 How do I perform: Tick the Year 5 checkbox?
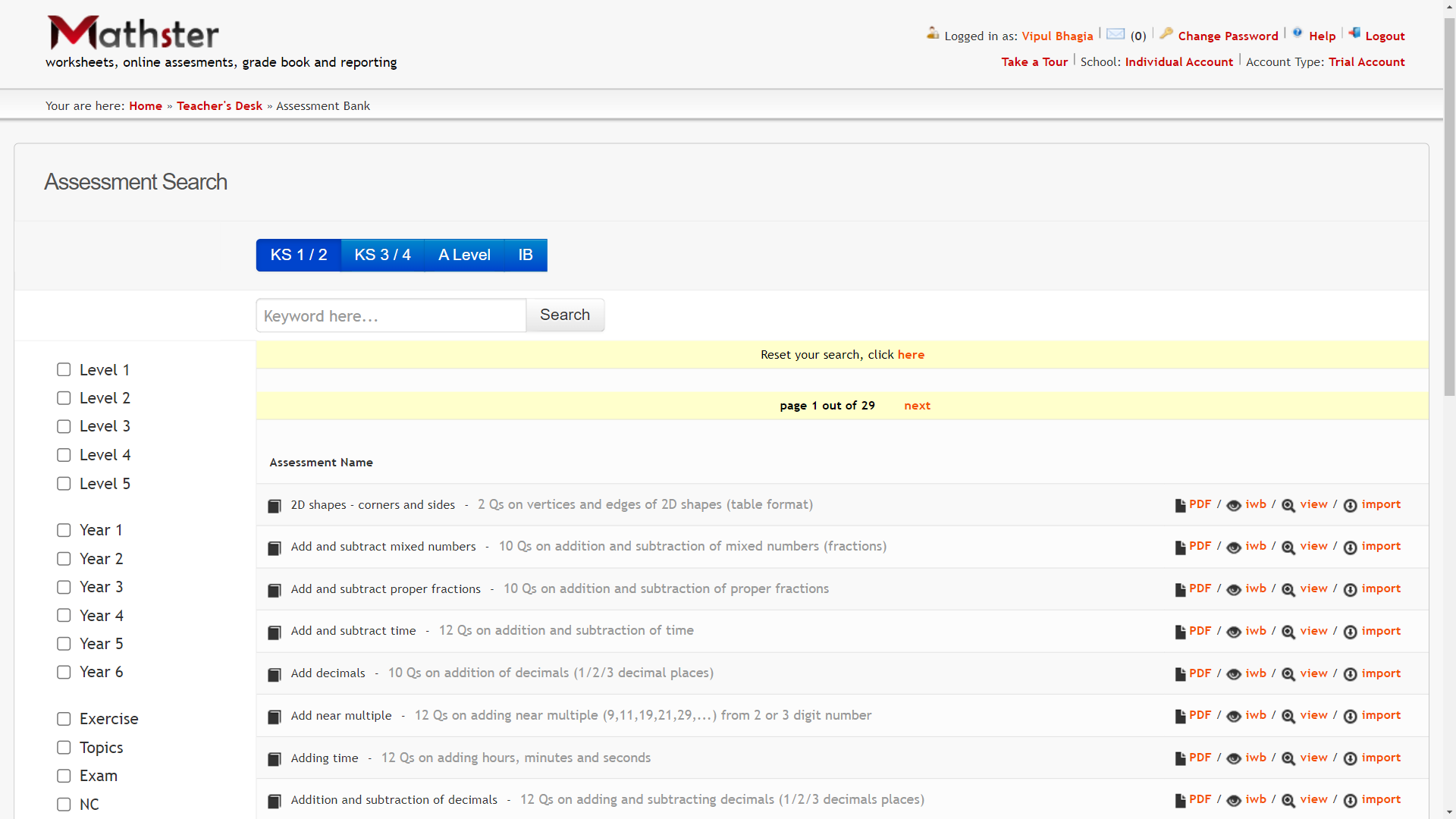(x=64, y=644)
